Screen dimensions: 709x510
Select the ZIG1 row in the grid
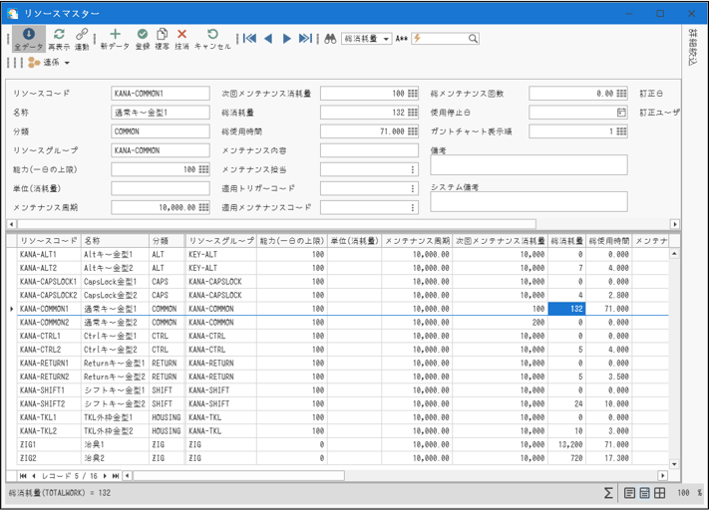(48, 444)
